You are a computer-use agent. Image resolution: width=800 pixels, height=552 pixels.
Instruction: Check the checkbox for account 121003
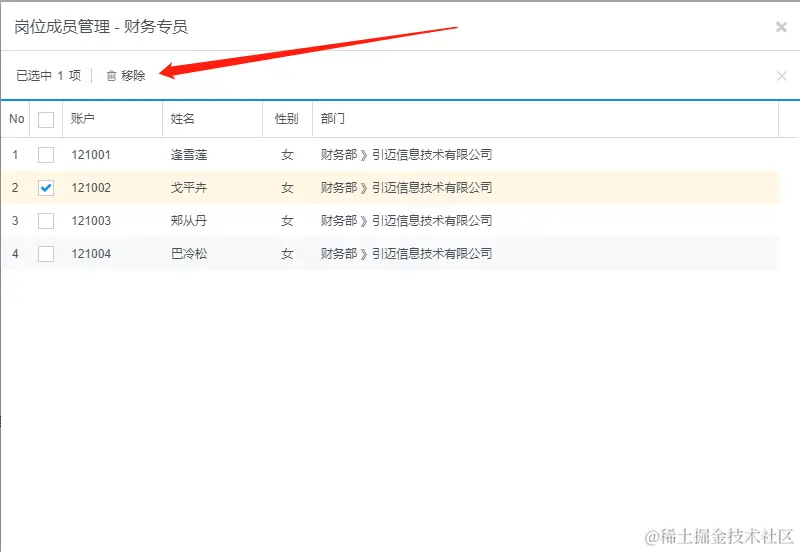point(46,221)
